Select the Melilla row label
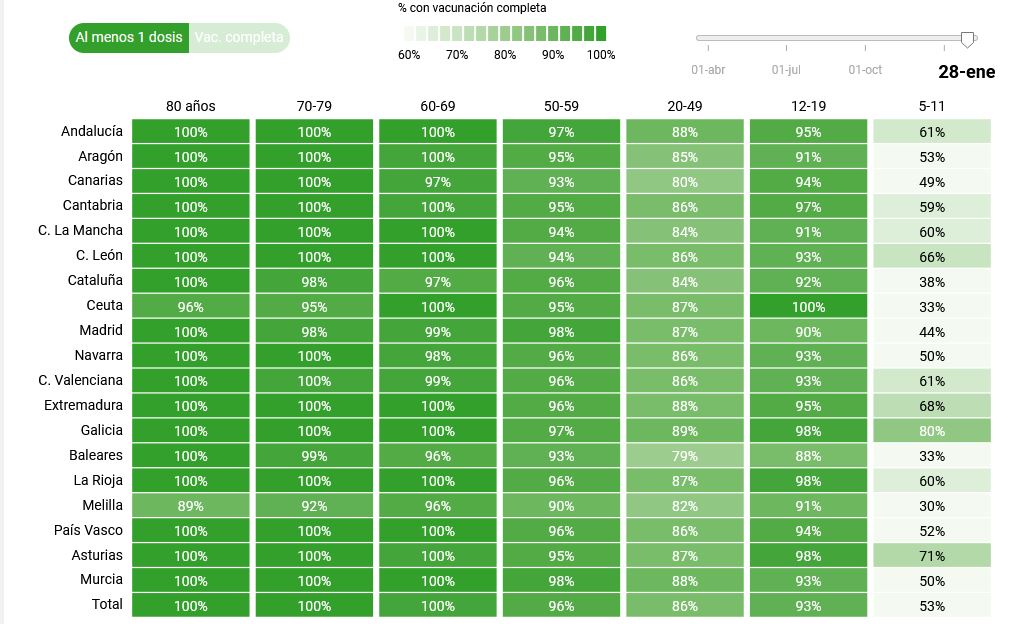Viewport: 1021px width, 624px height. coord(101,505)
